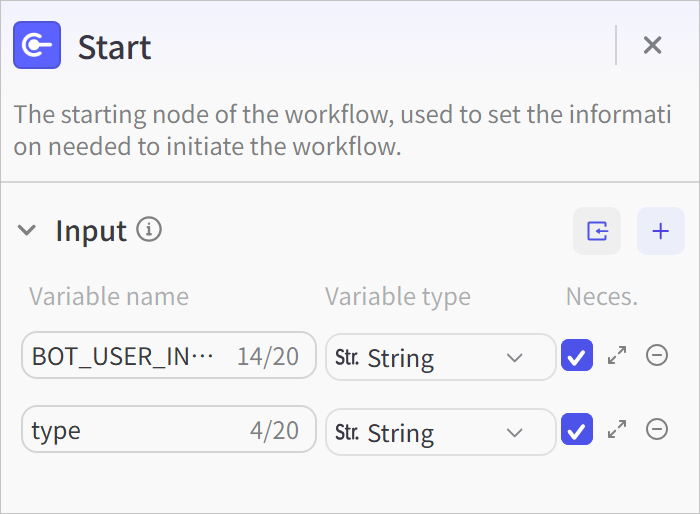
Task: Show the Input info tooltip icon
Action: click(149, 230)
